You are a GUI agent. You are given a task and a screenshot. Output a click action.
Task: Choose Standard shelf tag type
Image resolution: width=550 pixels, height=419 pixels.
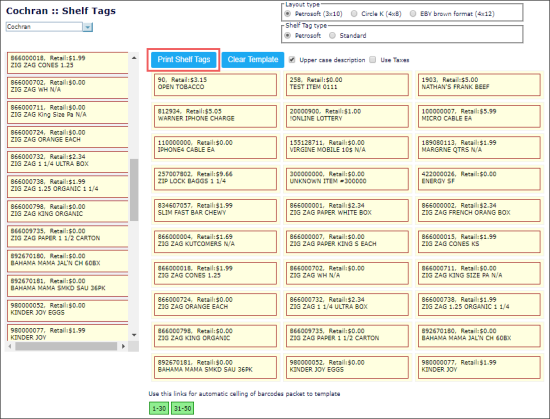click(x=332, y=35)
